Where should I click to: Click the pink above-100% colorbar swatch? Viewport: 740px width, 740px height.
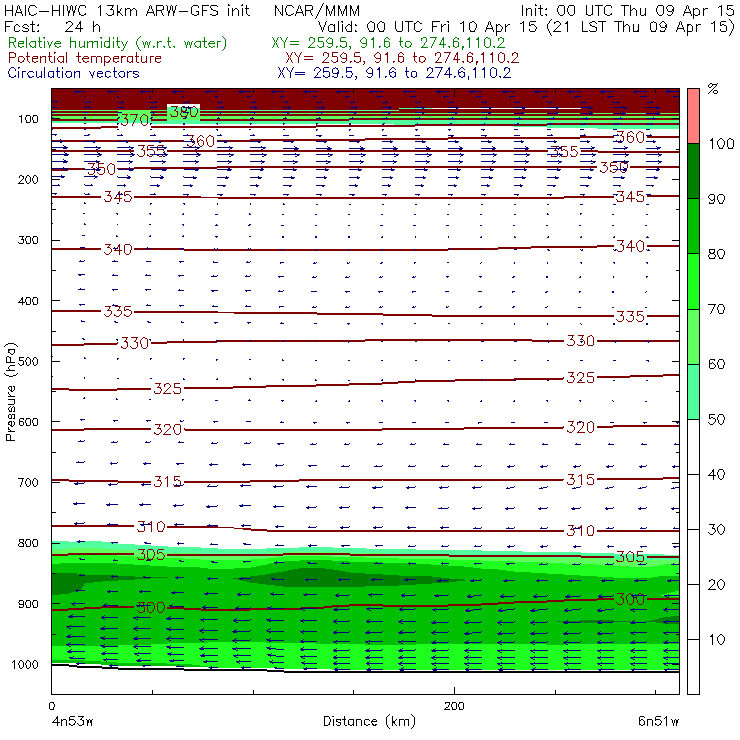pos(693,116)
